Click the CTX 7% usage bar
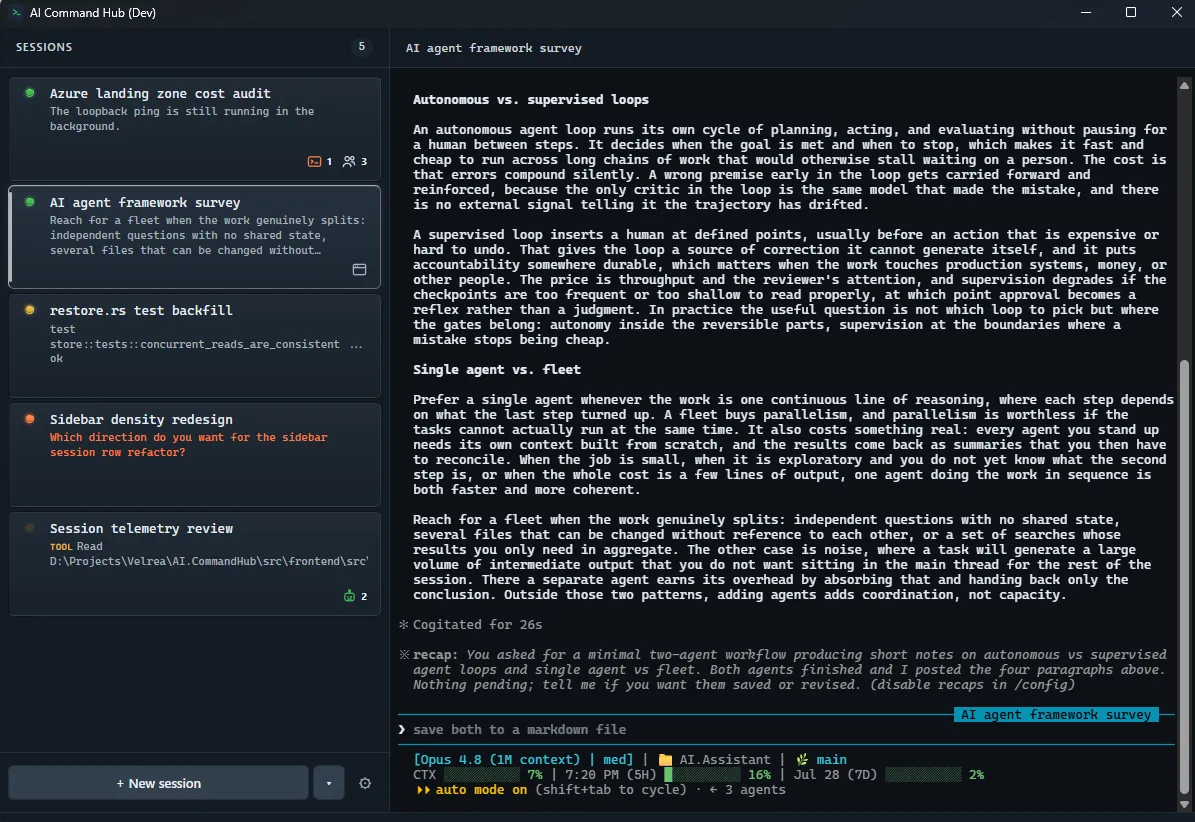The image size is (1195, 822). click(481, 775)
